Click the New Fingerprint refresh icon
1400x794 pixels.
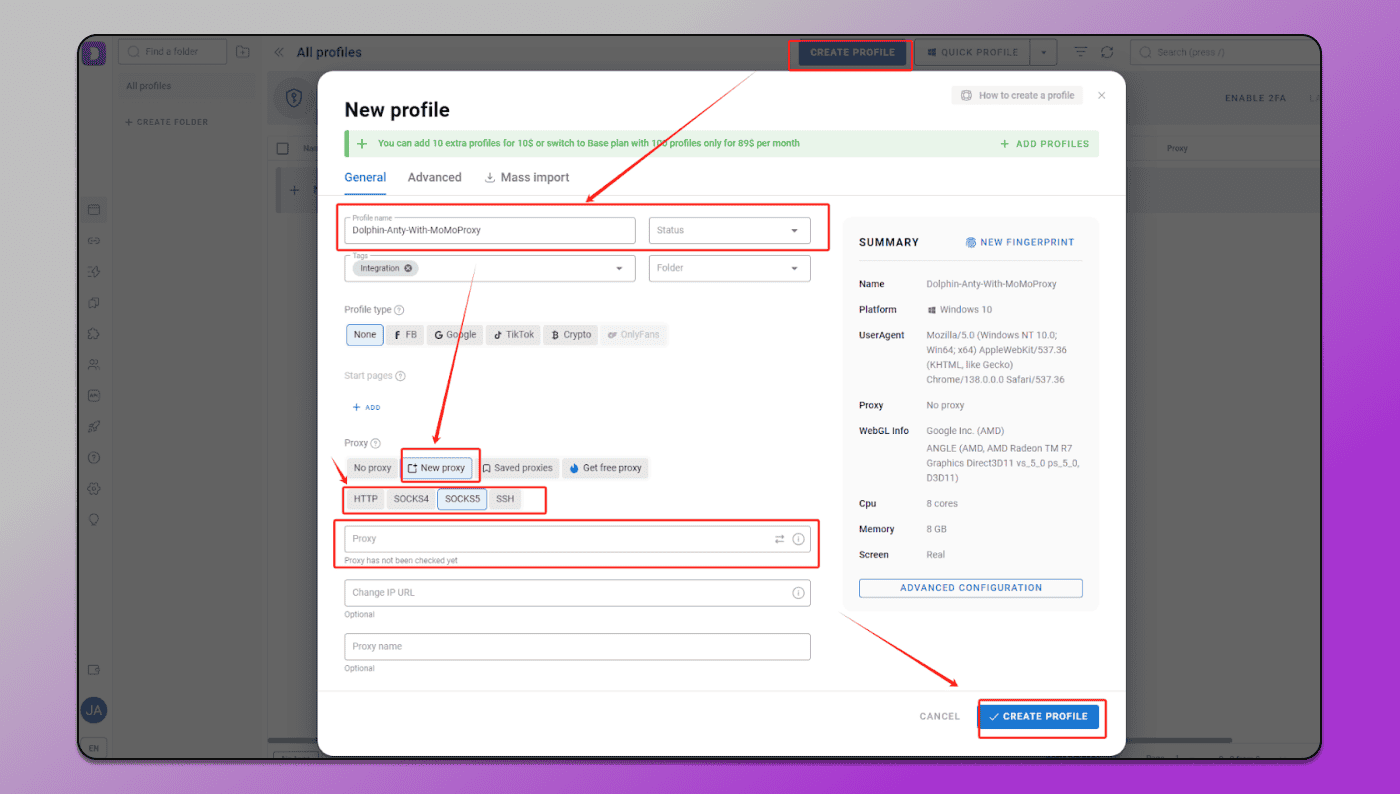pos(970,242)
